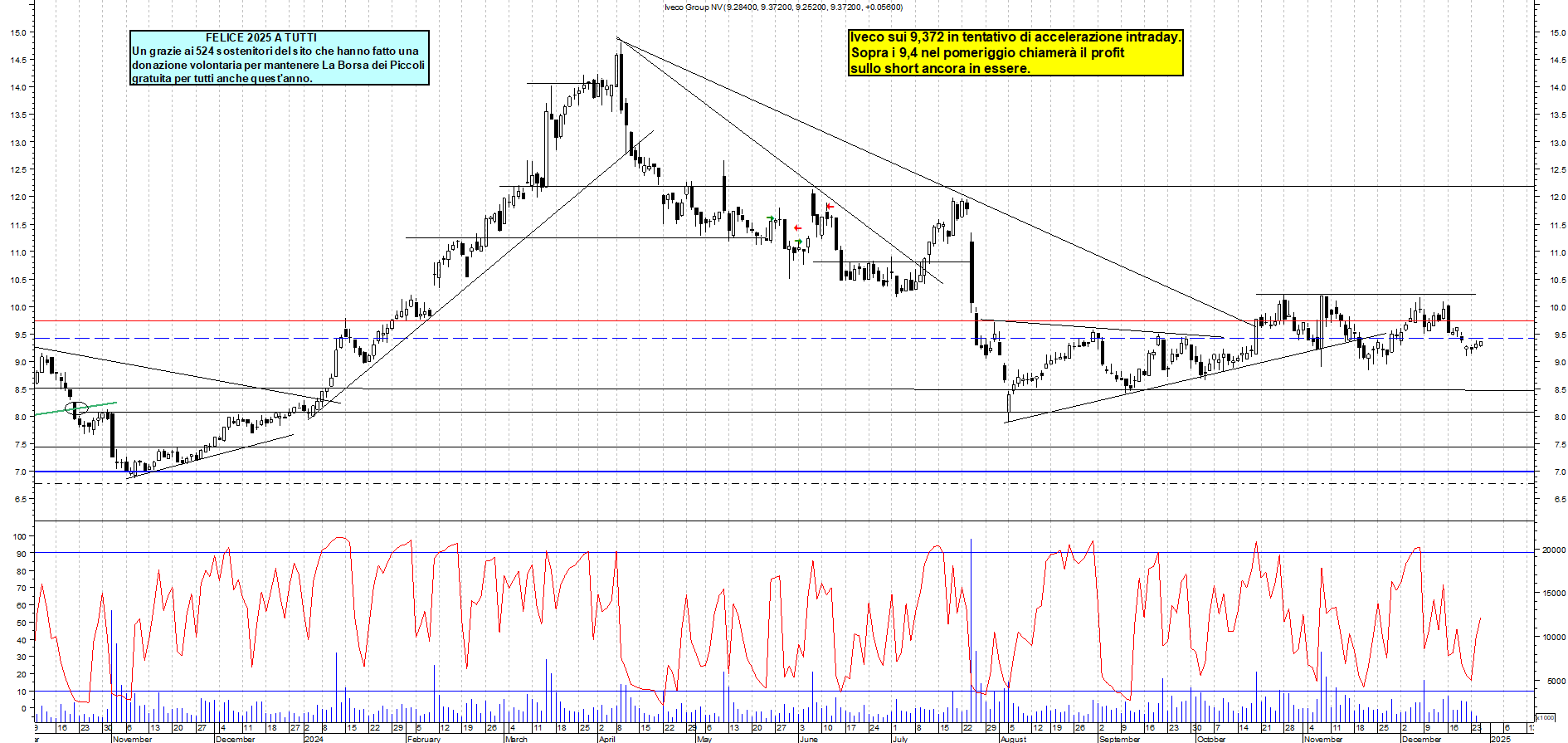Click the 'sullo short ancora in essere' line
The image size is (1568, 743).
[940, 69]
